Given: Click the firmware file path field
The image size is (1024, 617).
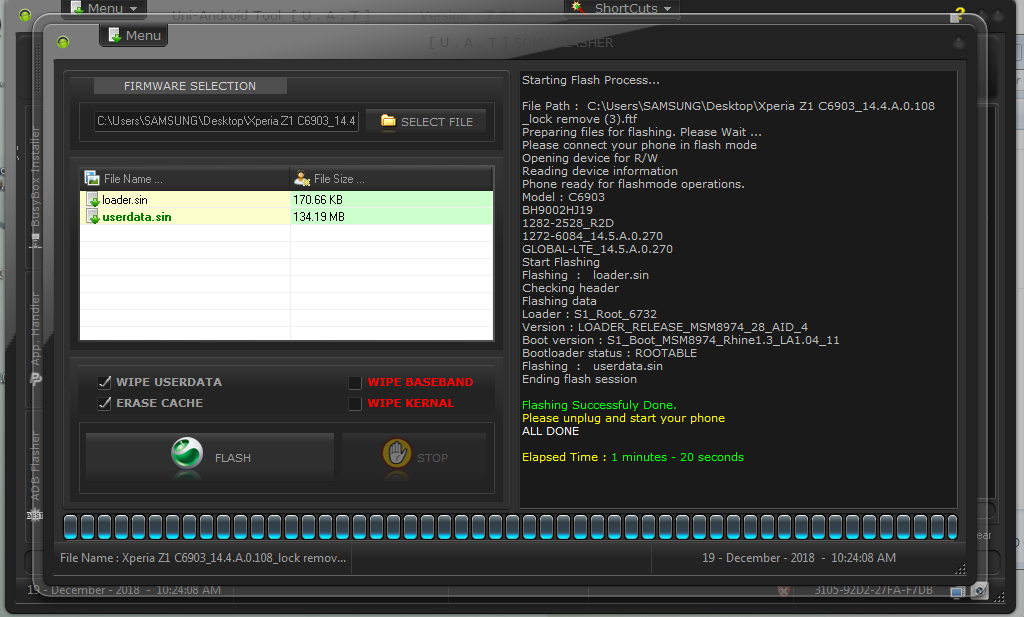Looking at the screenshot, I should [227, 121].
